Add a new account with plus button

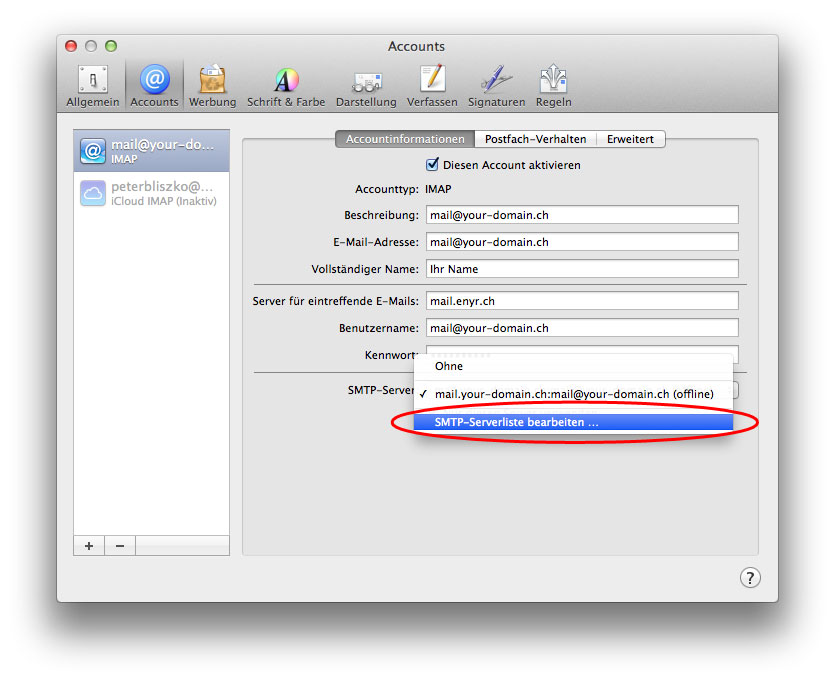click(89, 546)
